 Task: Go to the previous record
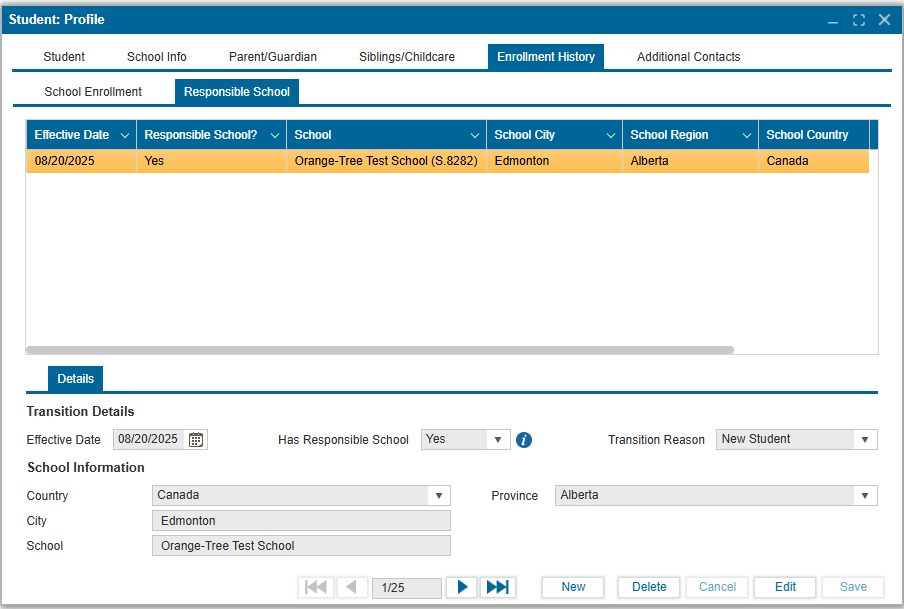(351, 587)
